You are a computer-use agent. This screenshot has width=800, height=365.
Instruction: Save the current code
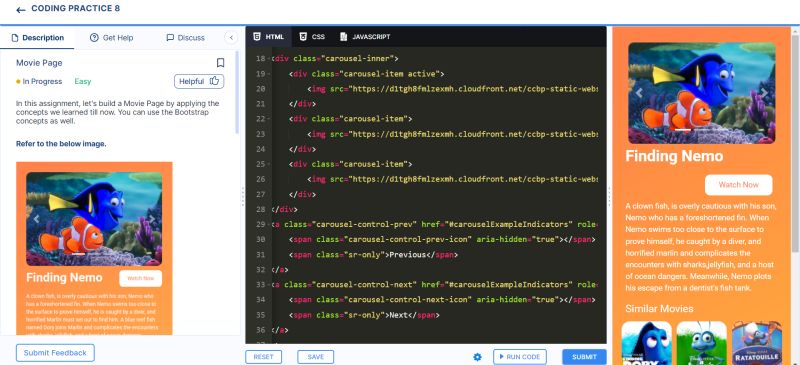coord(315,357)
